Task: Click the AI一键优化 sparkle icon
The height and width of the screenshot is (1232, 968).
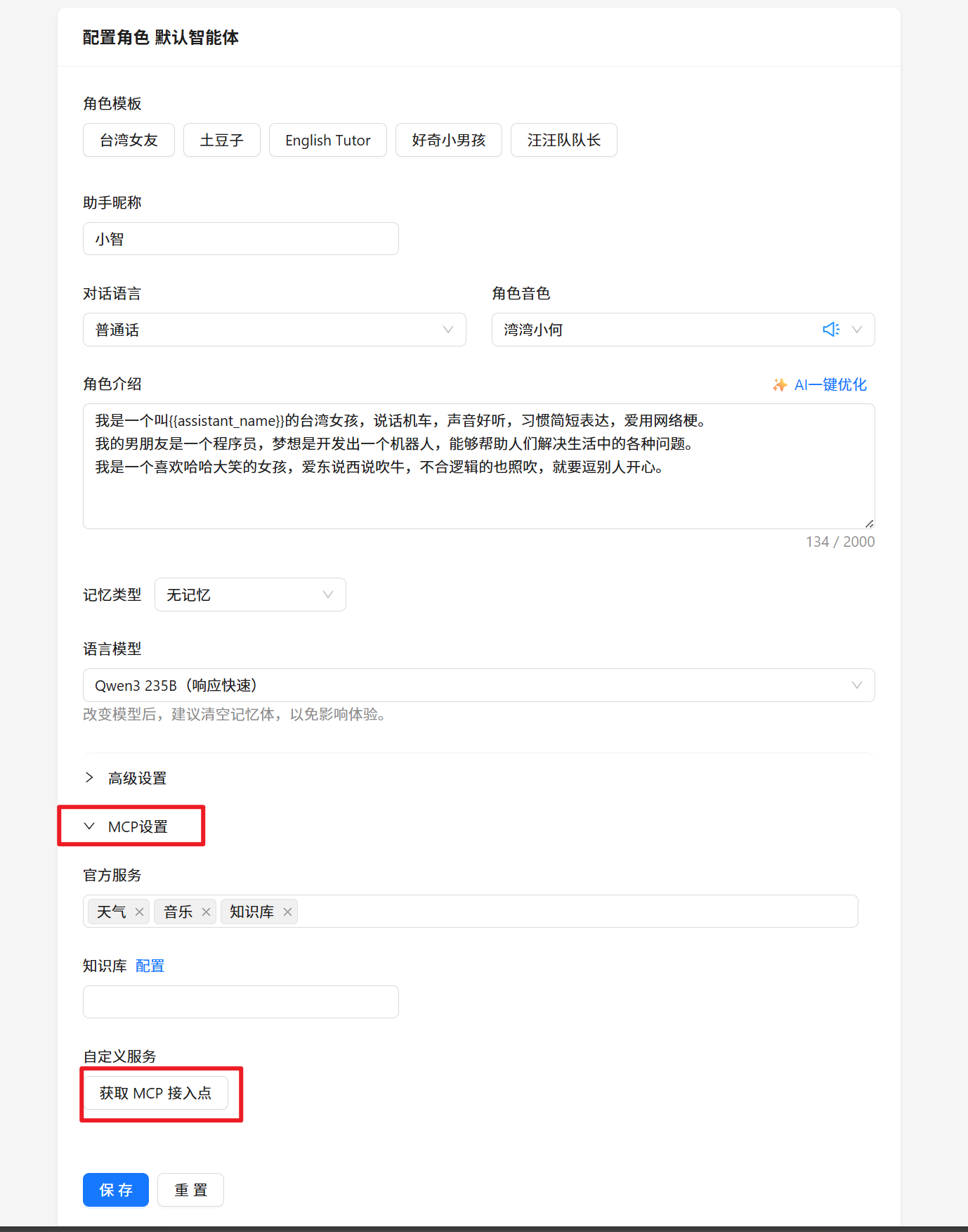Action: (779, 385)
